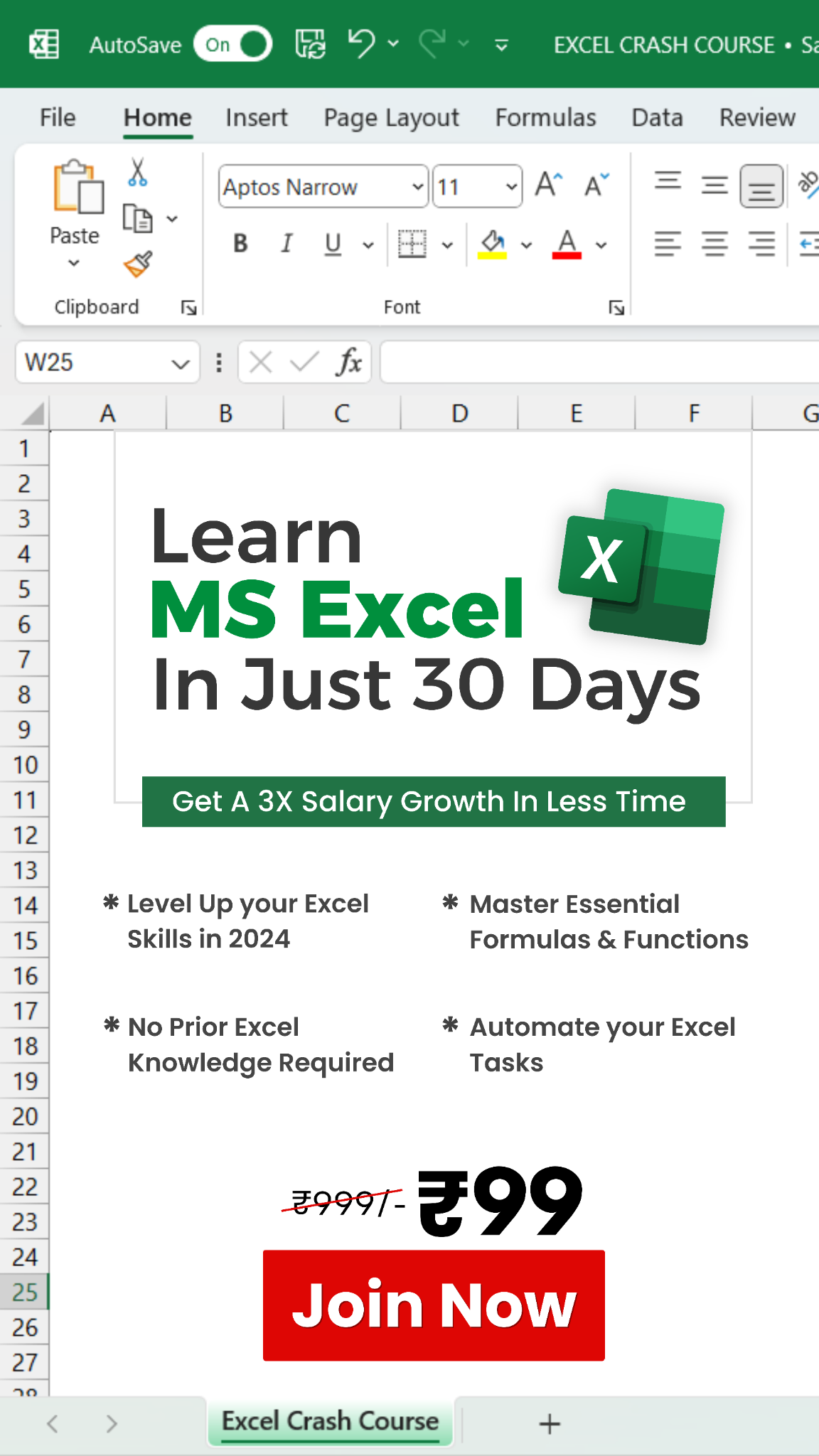Go to the Formulas tab

(546, 117)
